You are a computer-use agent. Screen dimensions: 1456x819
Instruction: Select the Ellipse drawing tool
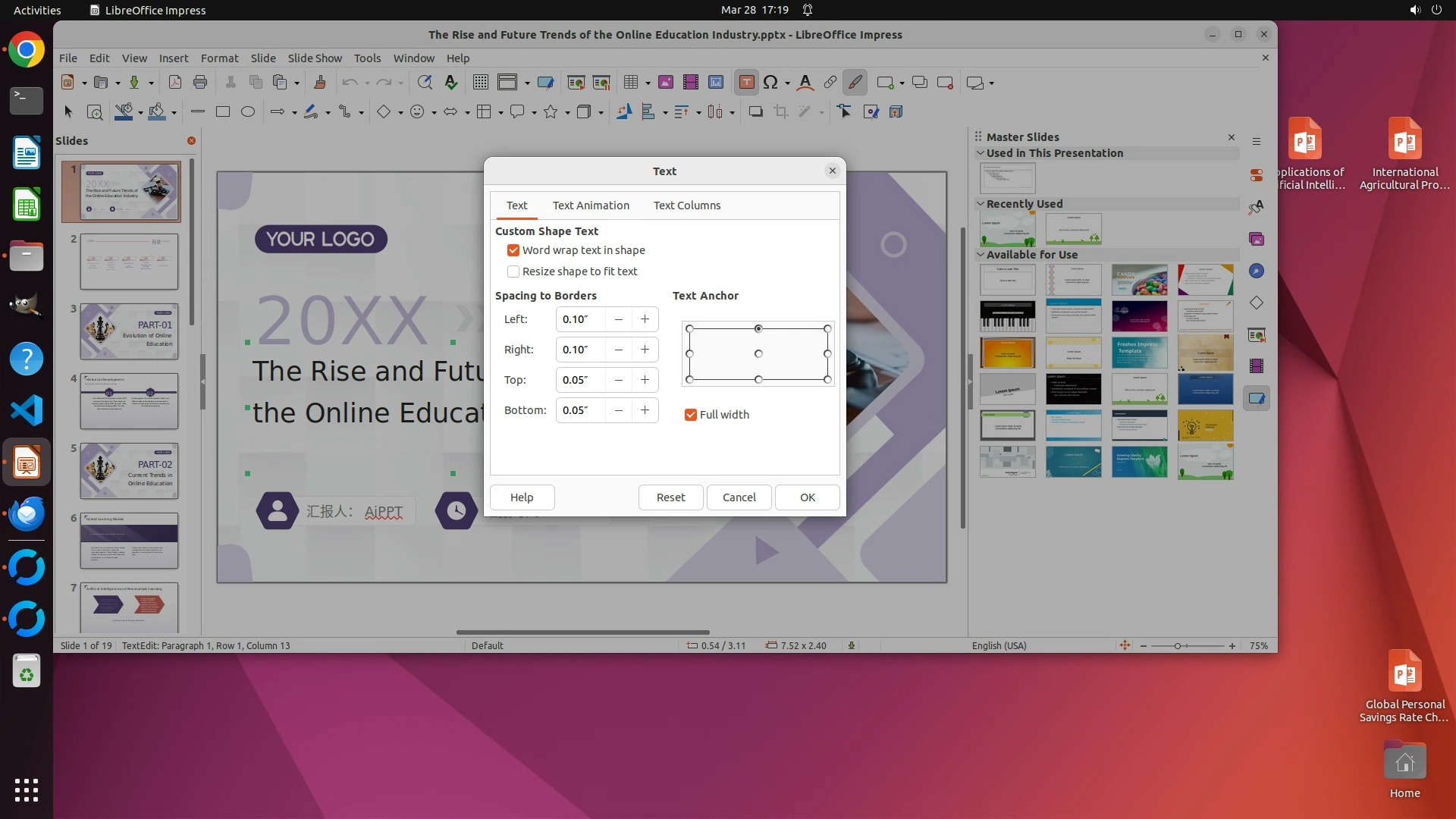point(247,112)
